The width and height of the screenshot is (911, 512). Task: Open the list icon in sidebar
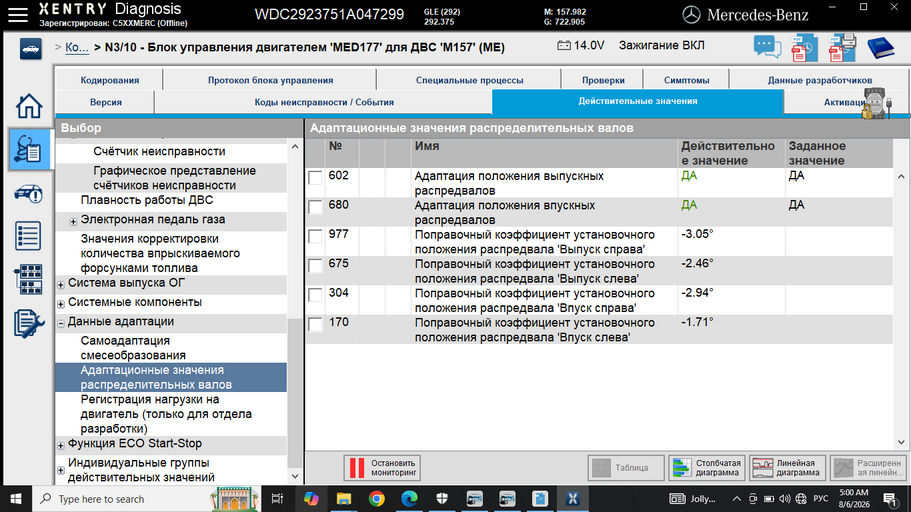(x=28, y=236)
